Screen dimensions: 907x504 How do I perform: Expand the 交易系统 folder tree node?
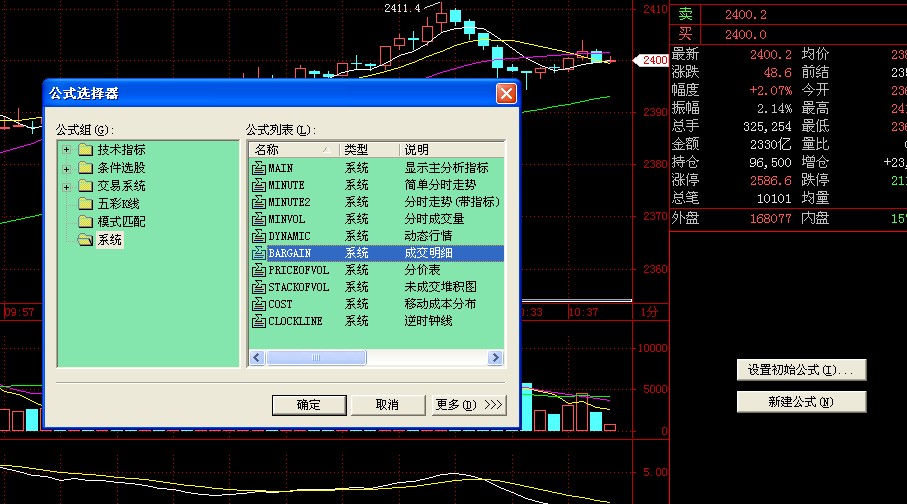pyautogui.click(x=67, y=186)
